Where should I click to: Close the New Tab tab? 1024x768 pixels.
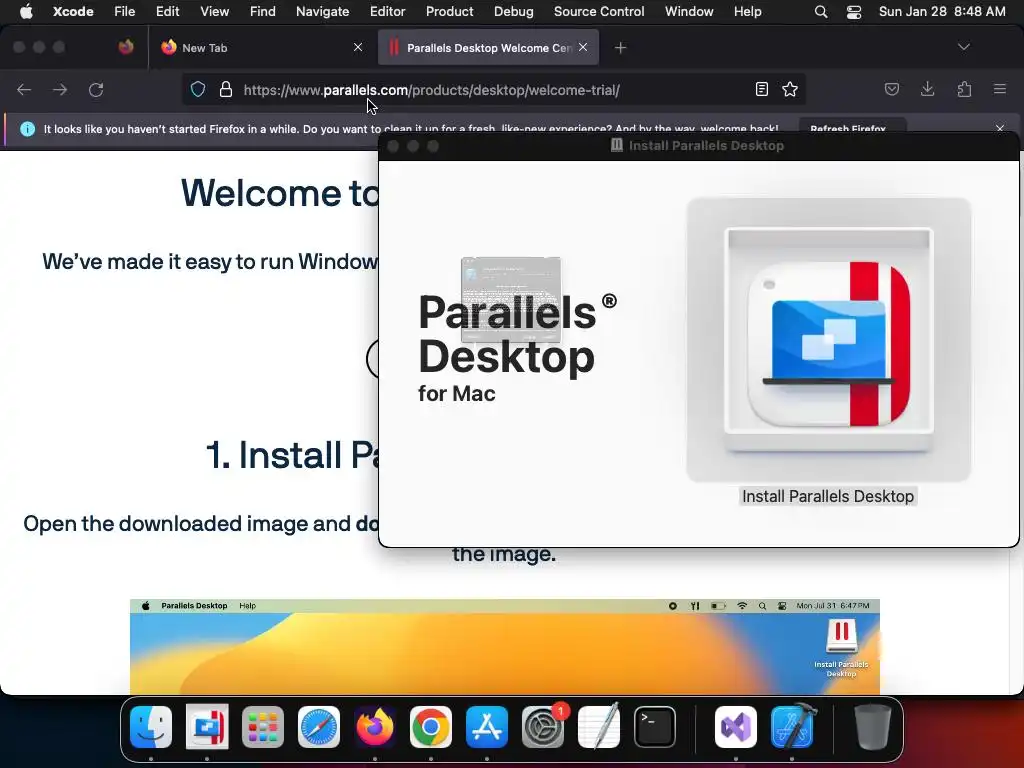click(358, 47)
